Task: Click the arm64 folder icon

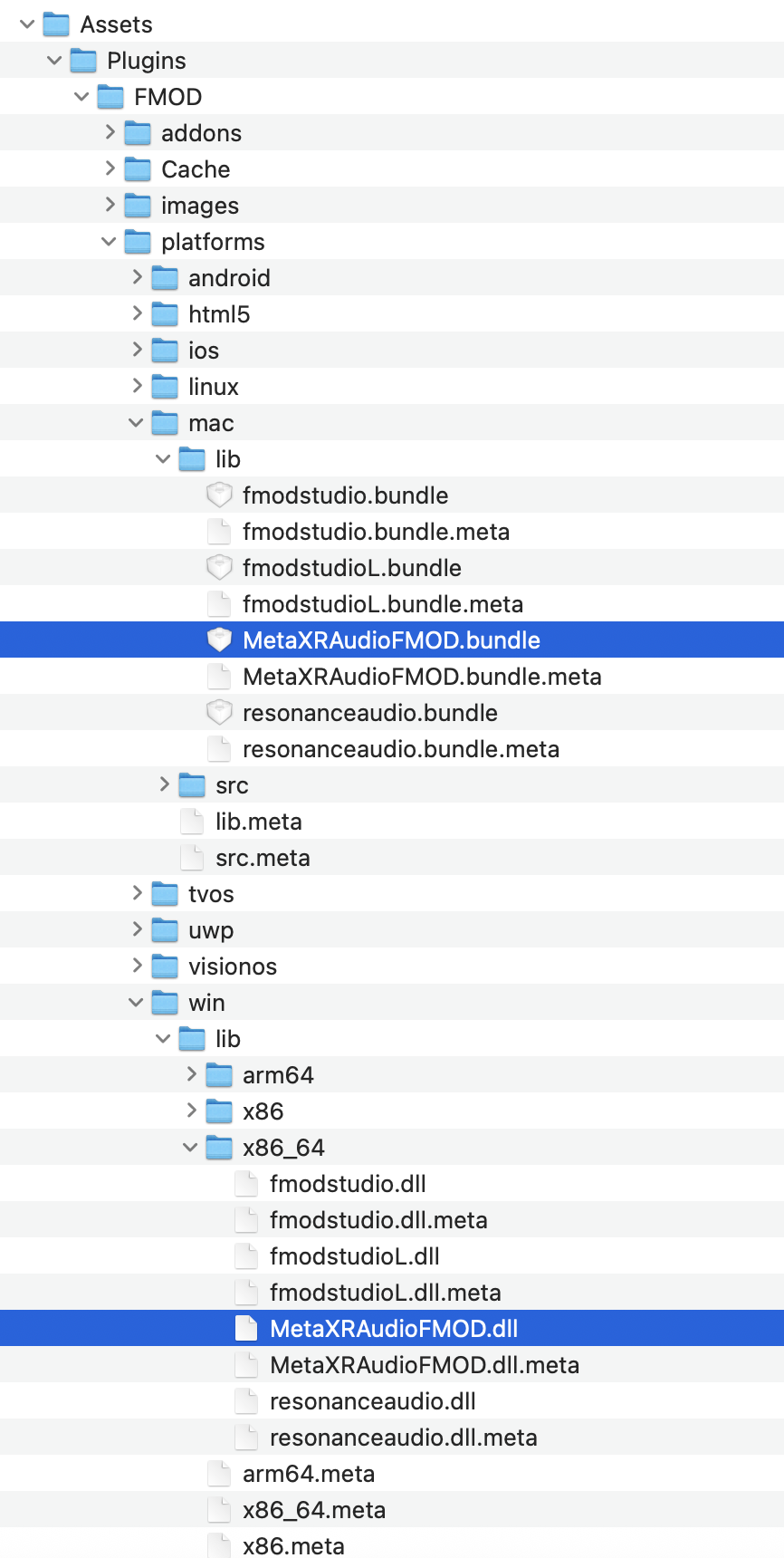Action: coord(219,1074)
